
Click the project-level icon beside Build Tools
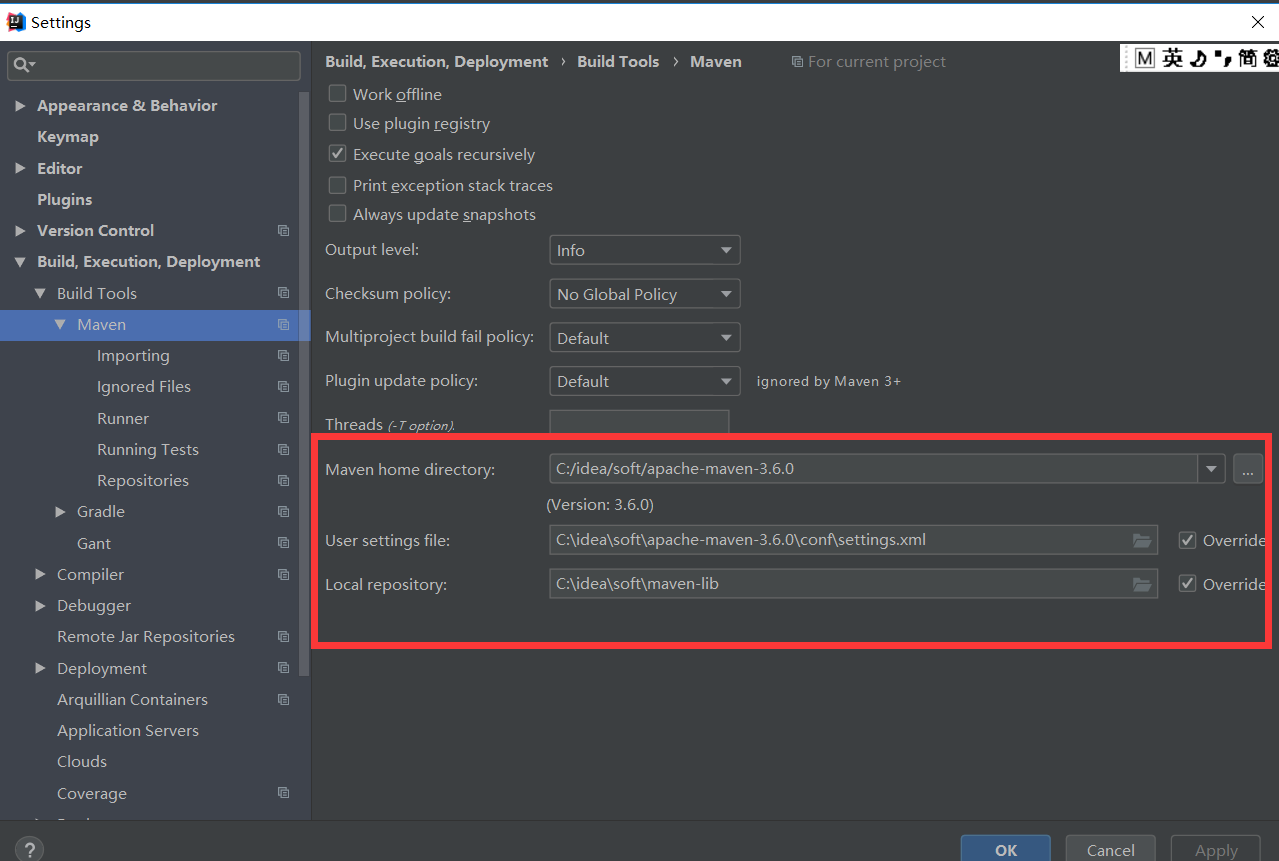(x=284, y=293)
